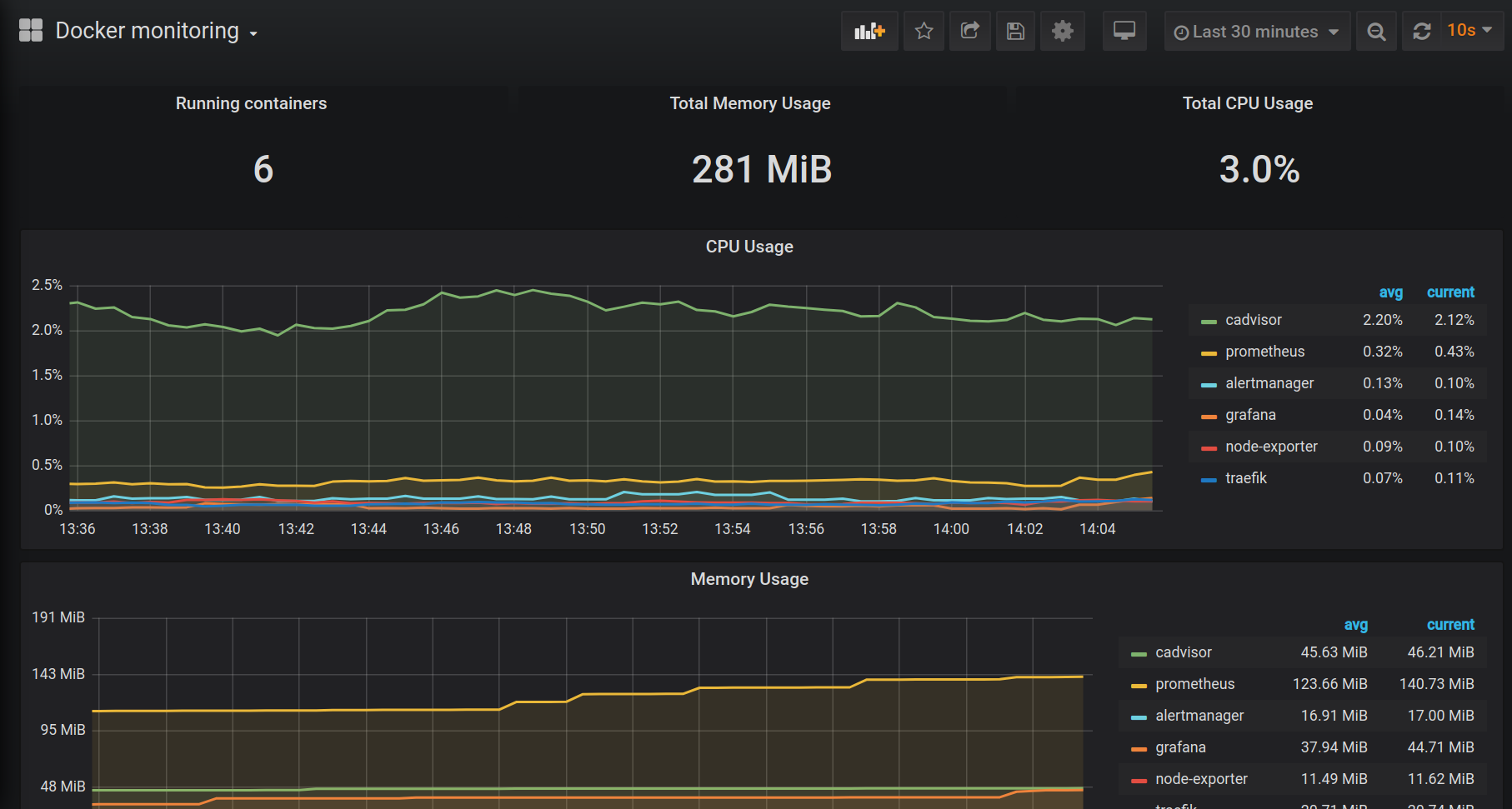
Task: Click the Add panel icon
Action: [x=869, y=32]
